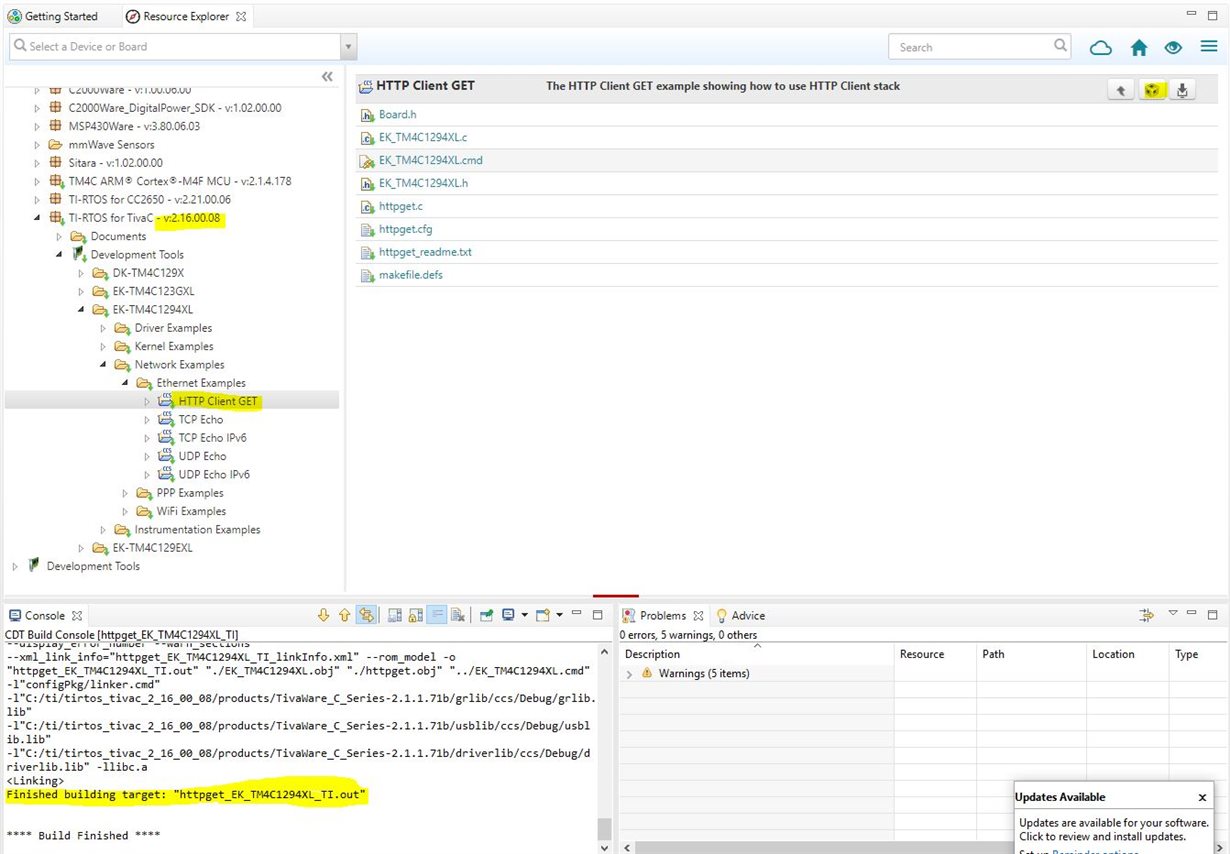Minimize the Console panel
The image size is (1230, 854).
pos(577,613)
